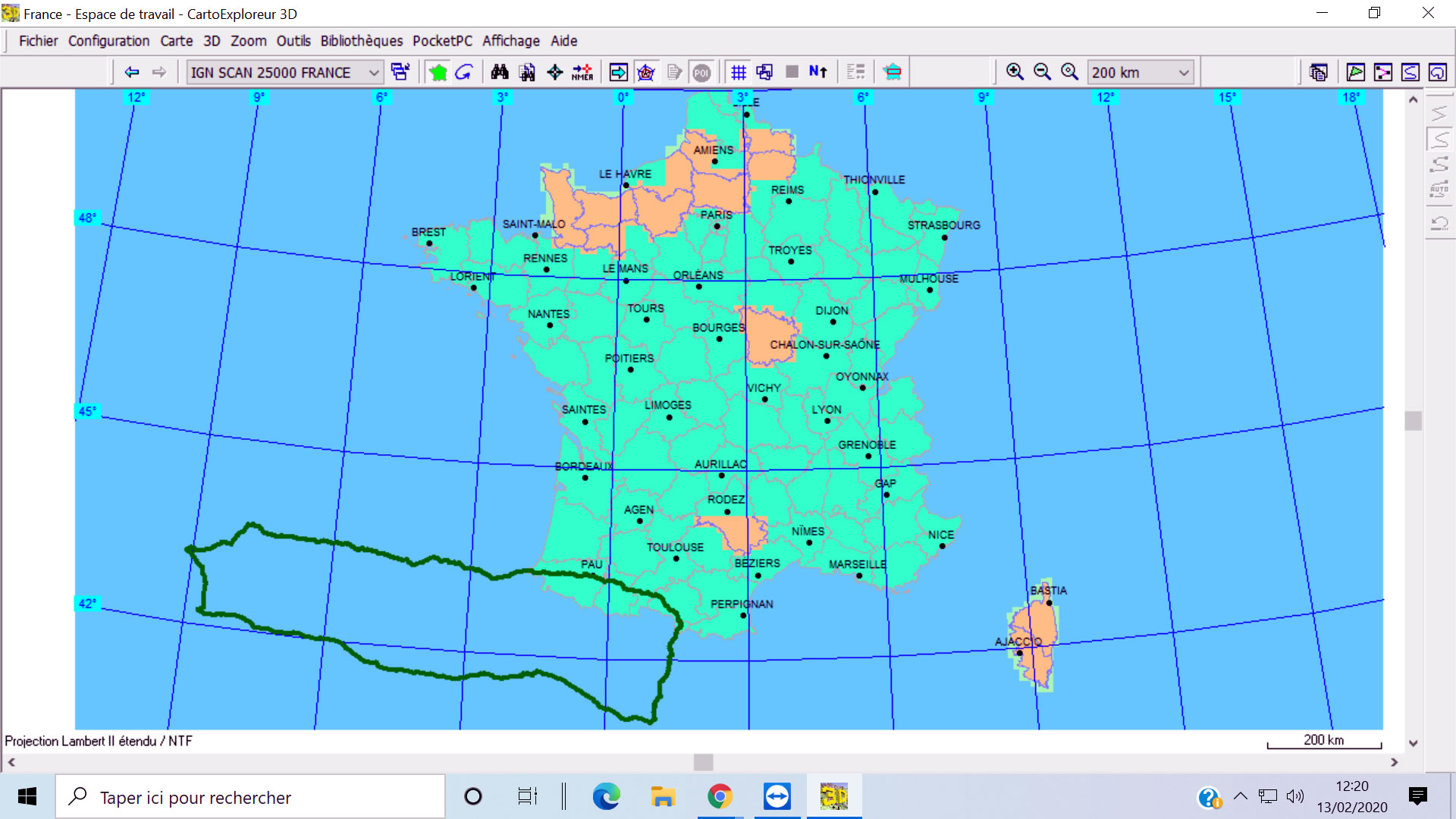The width and height of the screenshot is (1456, 819).
Task: Toggle the overview window button
Action: (764, 72)
